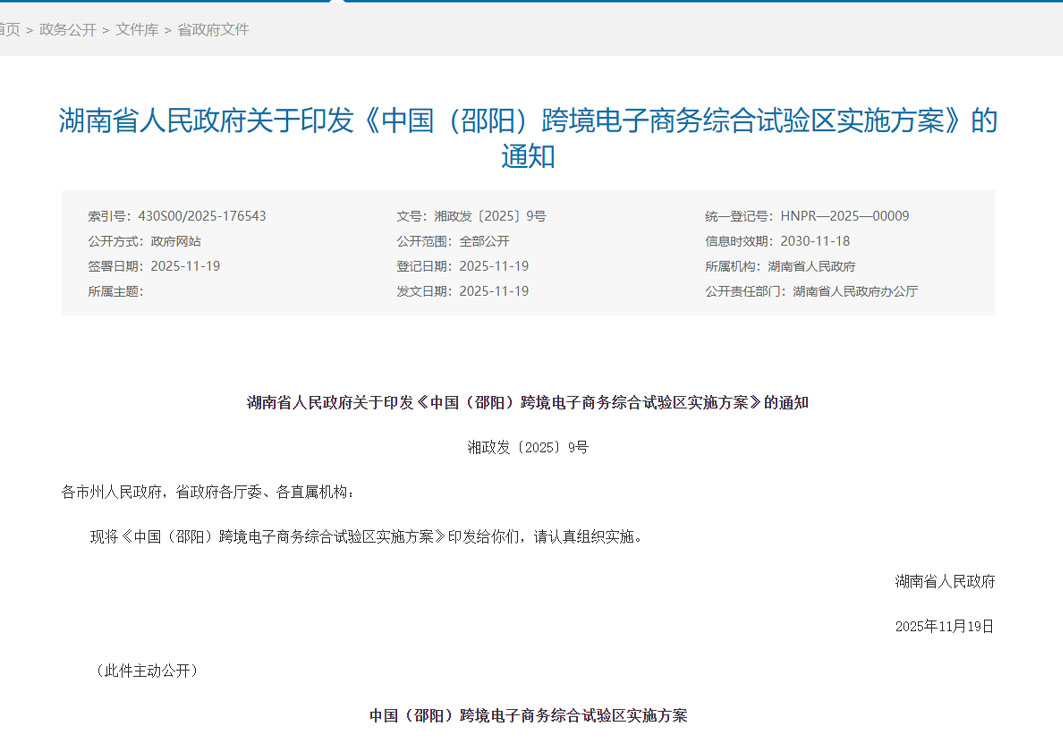Viewport: 1063px width, 748px height.
Task: Click the main document title heading
Action: tap(530, 134)
